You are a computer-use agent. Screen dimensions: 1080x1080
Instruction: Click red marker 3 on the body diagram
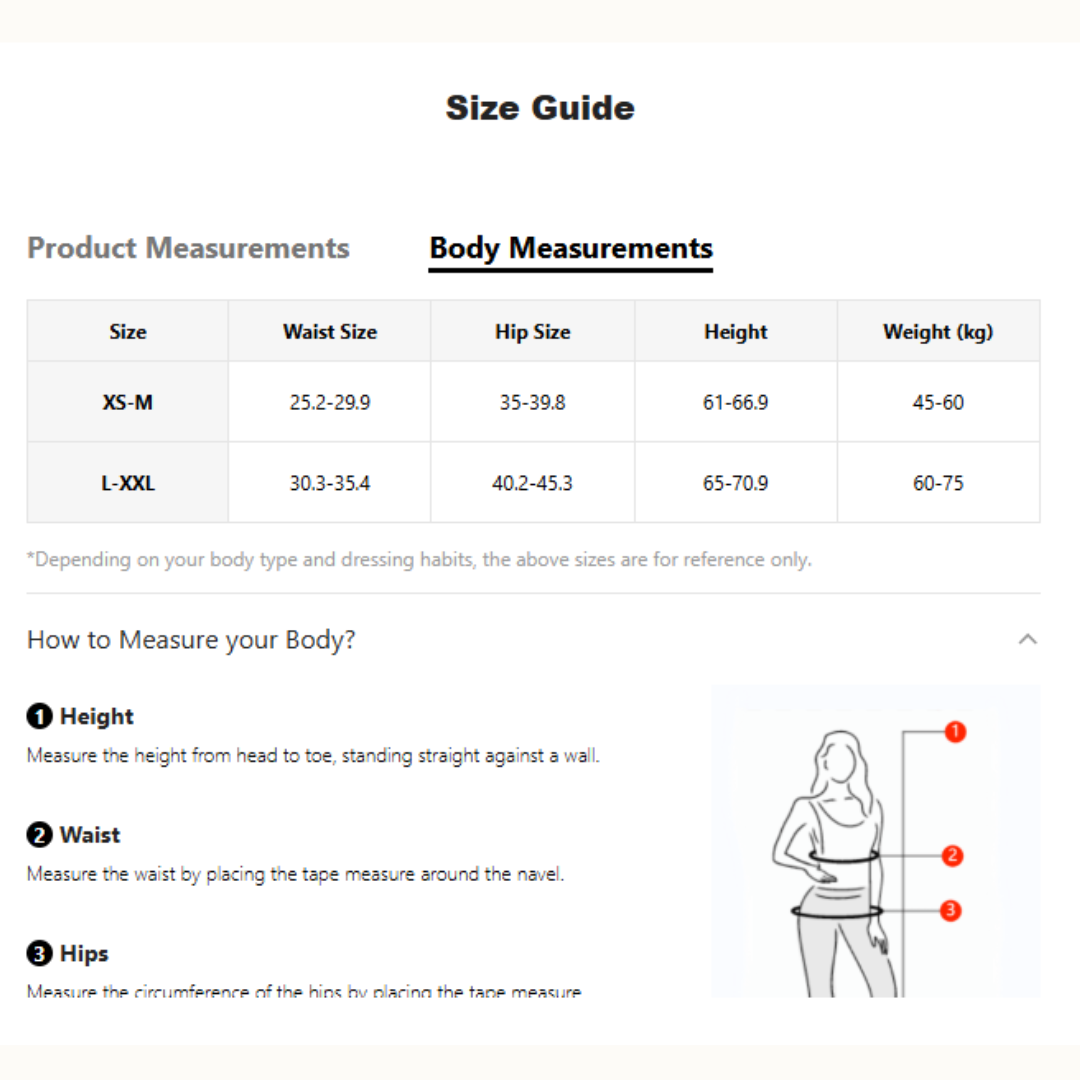pyautogui.click(x=951, y=911)
